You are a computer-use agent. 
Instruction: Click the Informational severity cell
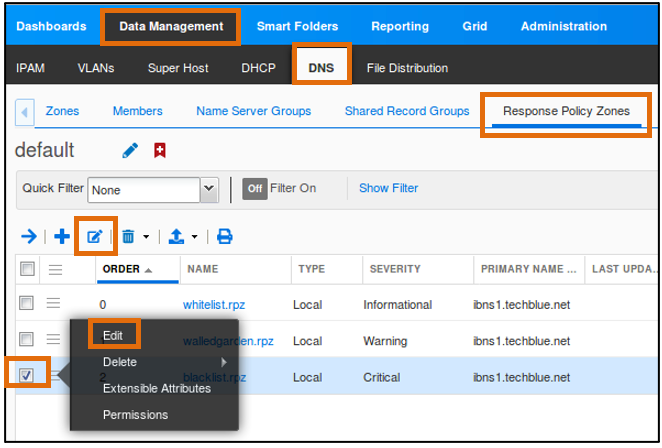397,305
